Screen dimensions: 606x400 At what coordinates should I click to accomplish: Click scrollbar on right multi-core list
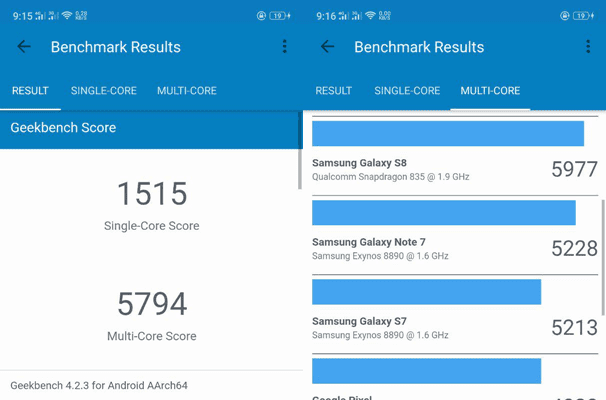[603, 257]
